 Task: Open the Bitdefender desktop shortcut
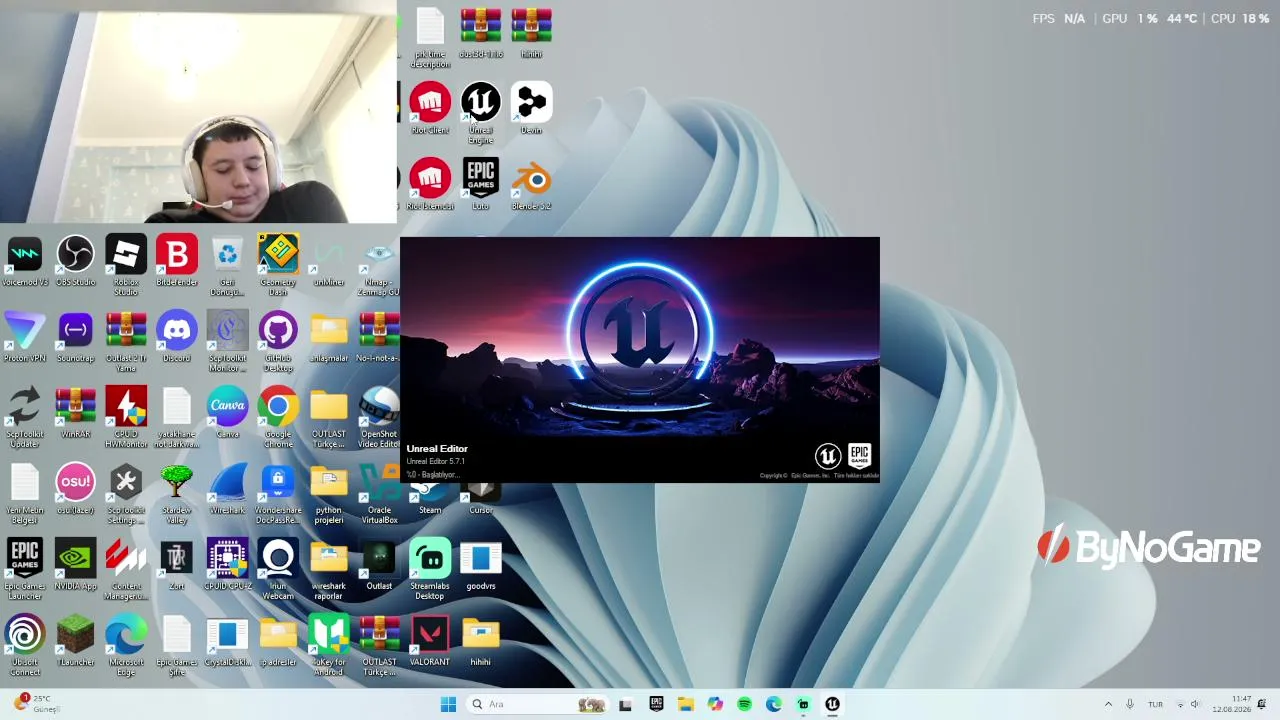click(177, 262)
